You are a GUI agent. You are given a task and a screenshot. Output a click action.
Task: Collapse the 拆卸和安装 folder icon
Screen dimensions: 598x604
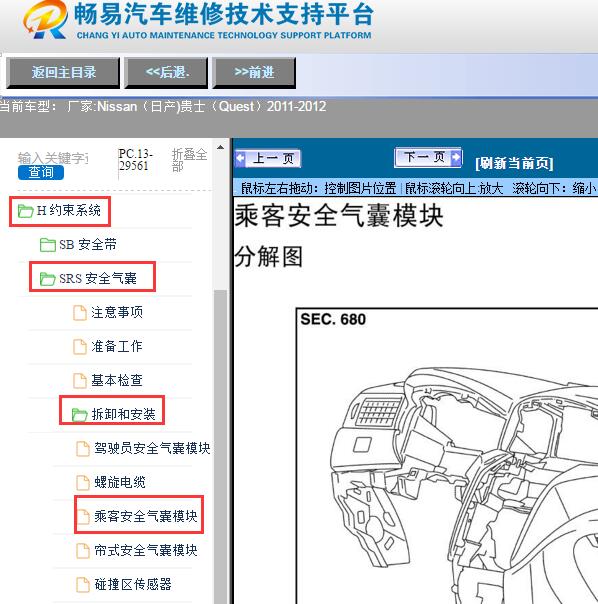tap(80, 414)
